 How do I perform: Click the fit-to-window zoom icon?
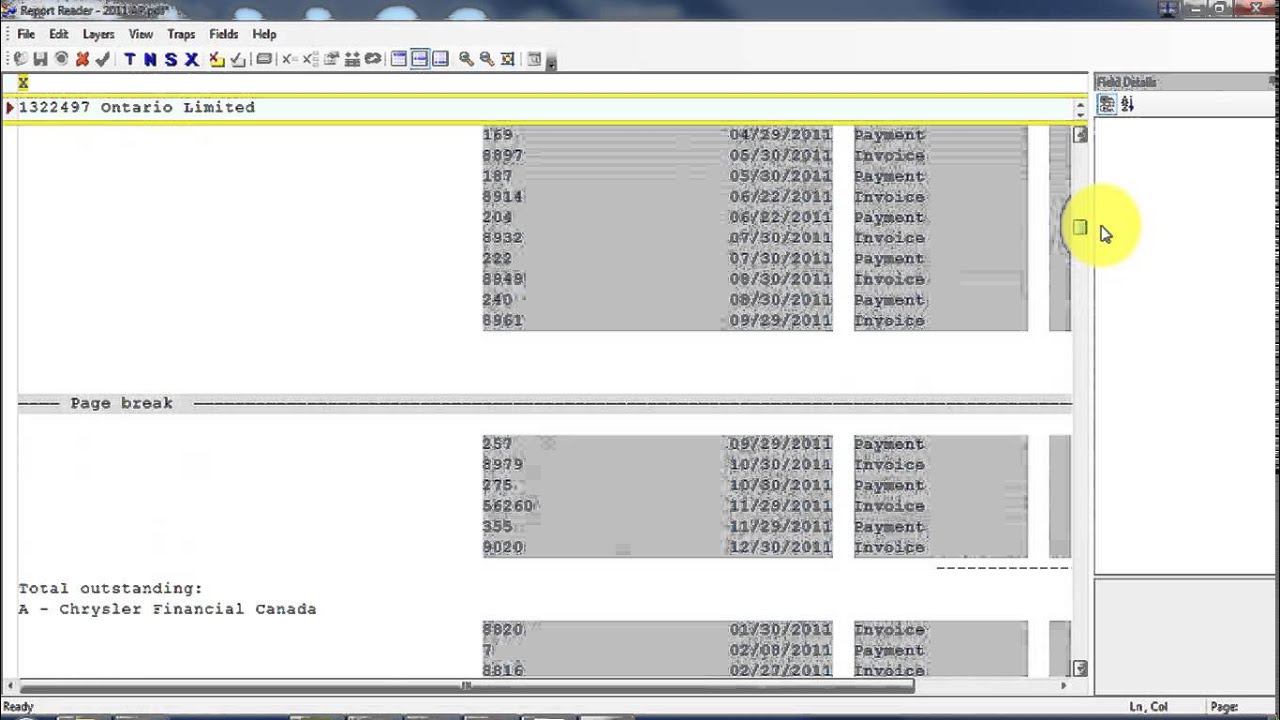coord(508,59)
